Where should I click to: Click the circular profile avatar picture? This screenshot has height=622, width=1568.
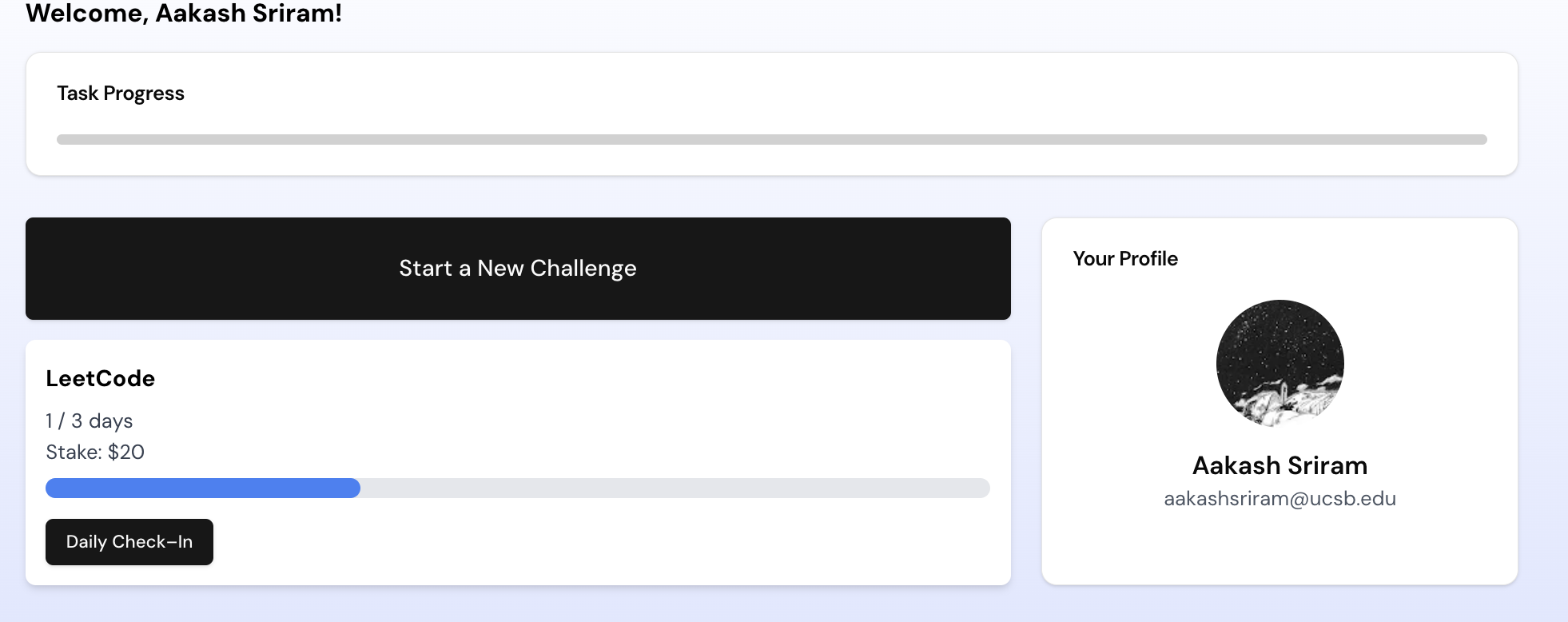coord(1279,364)
